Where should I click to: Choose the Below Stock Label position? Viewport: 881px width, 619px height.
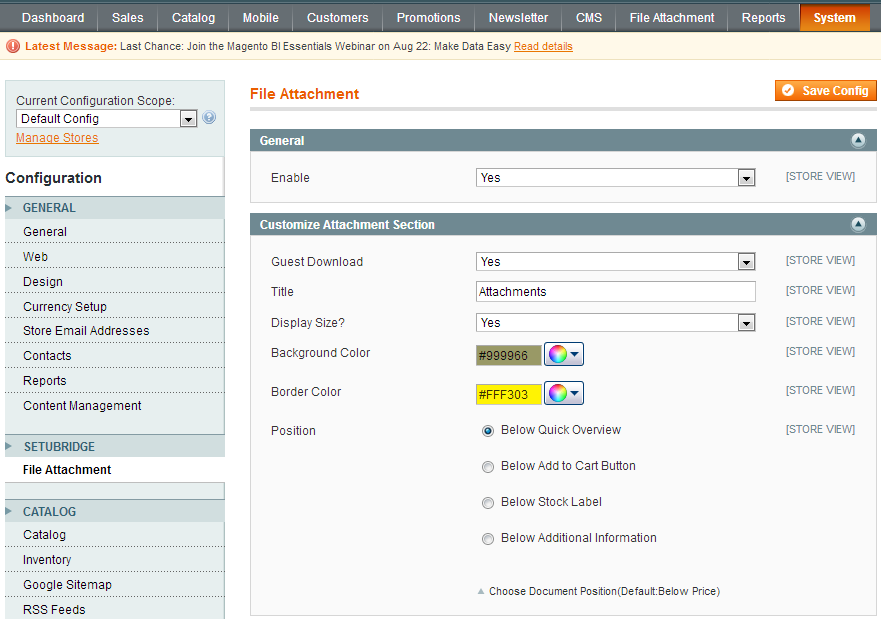[488, 503]
